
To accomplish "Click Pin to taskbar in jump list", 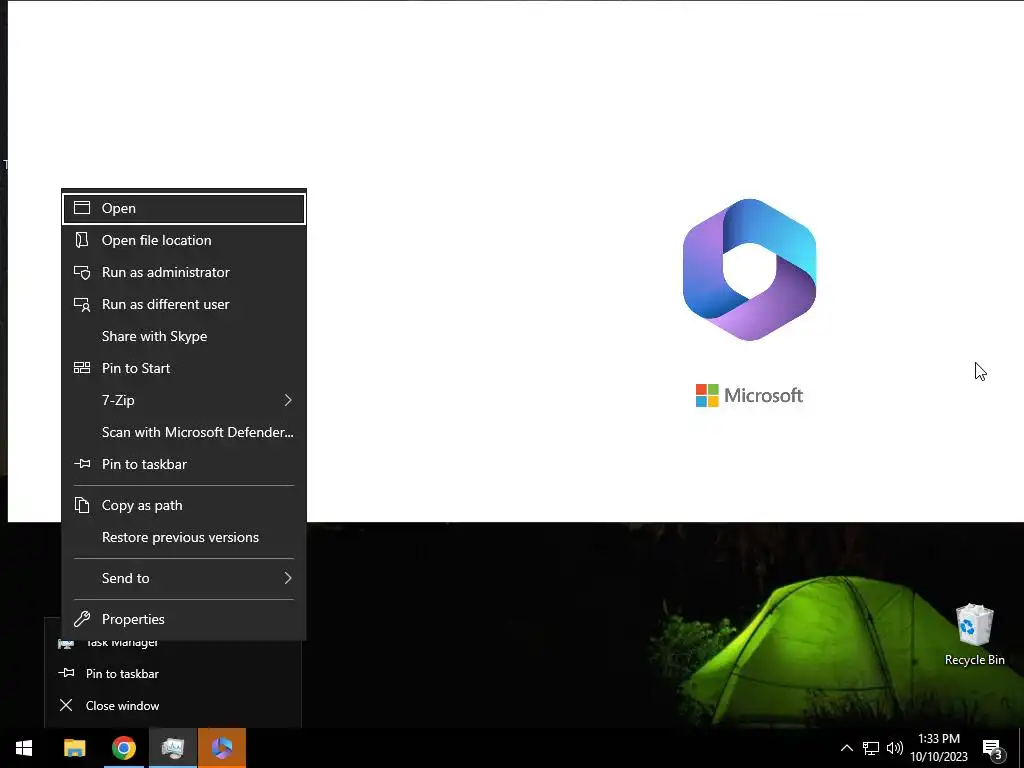I will pos(173,674).
